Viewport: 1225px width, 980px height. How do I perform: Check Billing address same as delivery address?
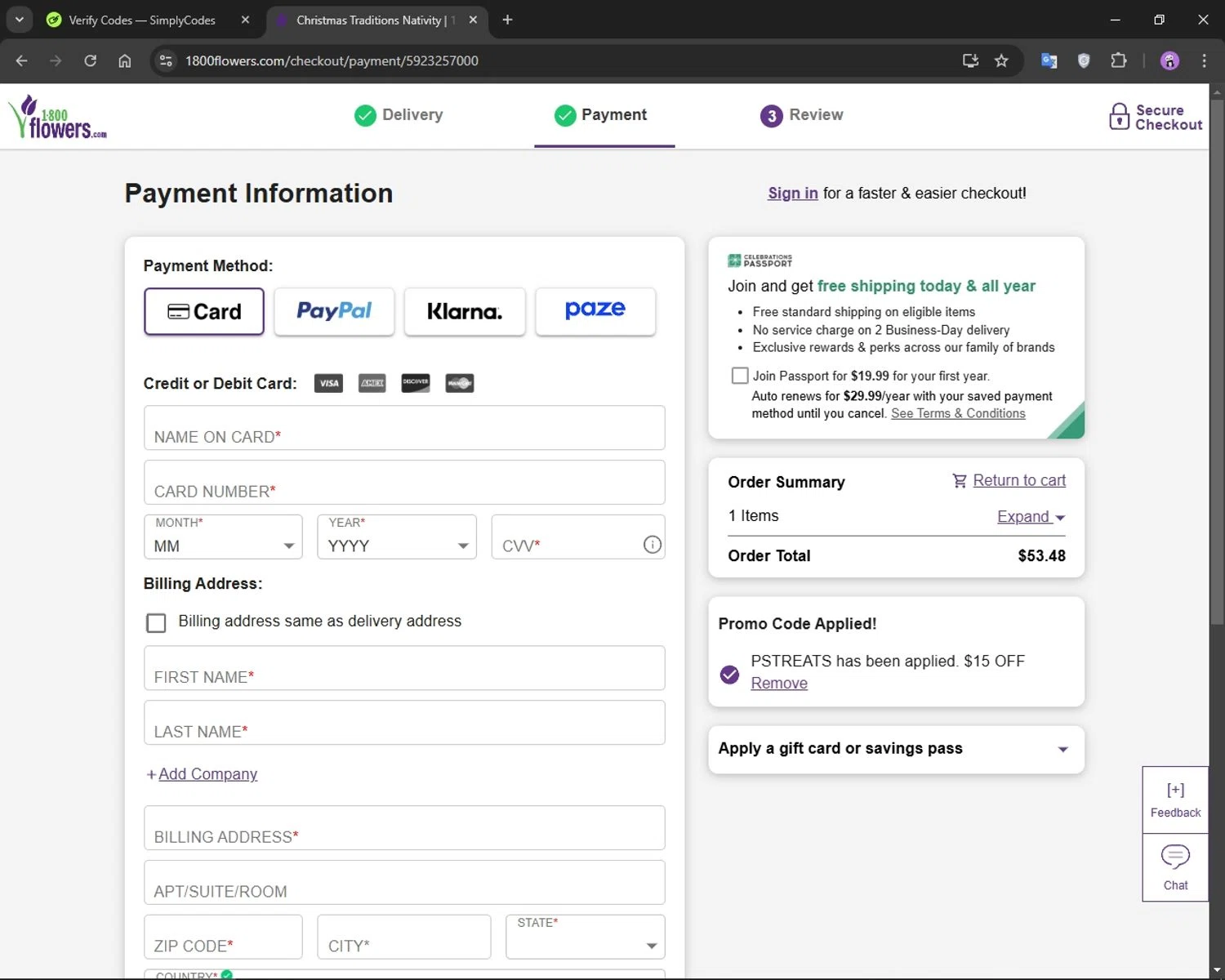(156, 622)
